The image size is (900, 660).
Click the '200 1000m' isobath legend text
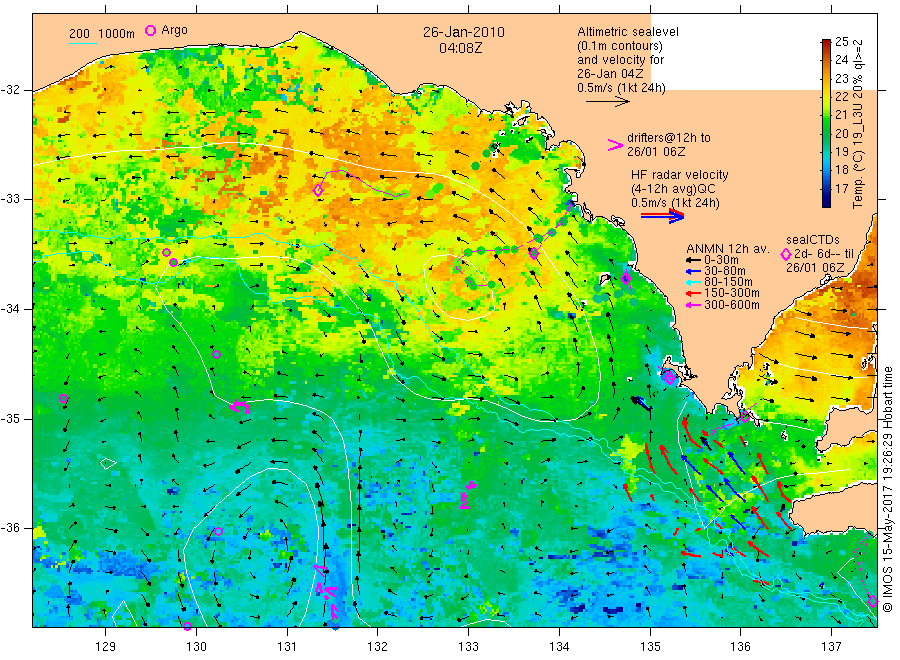tap(102, 34)
